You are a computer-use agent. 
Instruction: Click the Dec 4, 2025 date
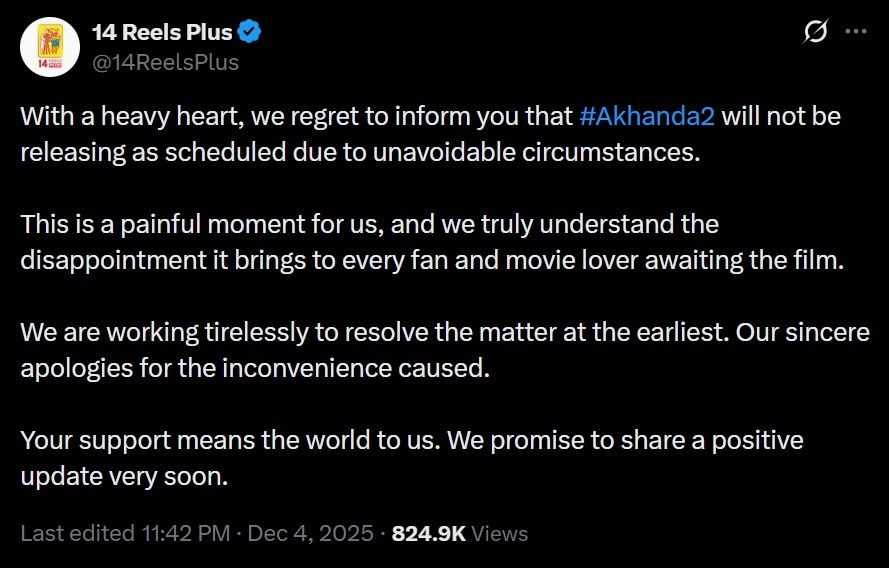click(x=309, y=533)
